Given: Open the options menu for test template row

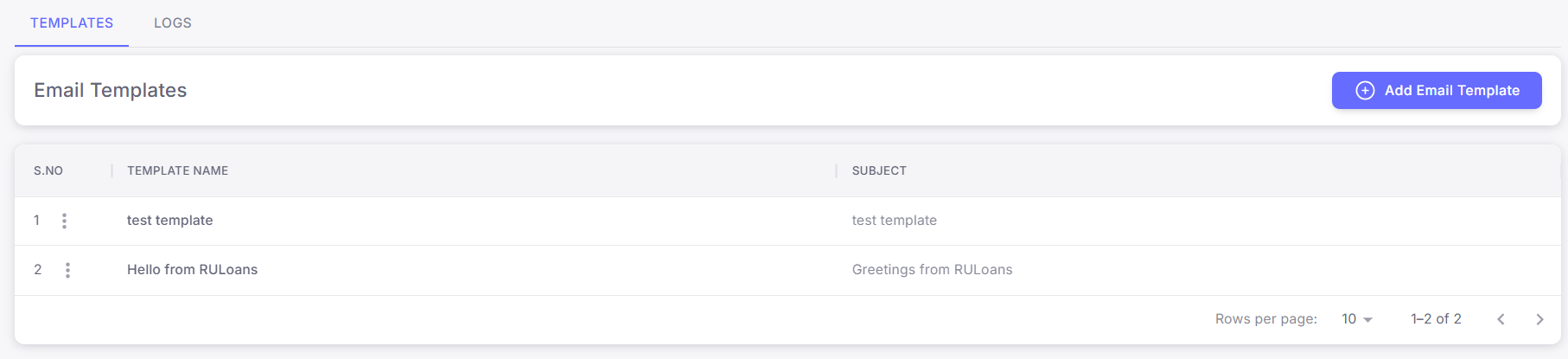Looking at the screenshot, I should point(64,221).
